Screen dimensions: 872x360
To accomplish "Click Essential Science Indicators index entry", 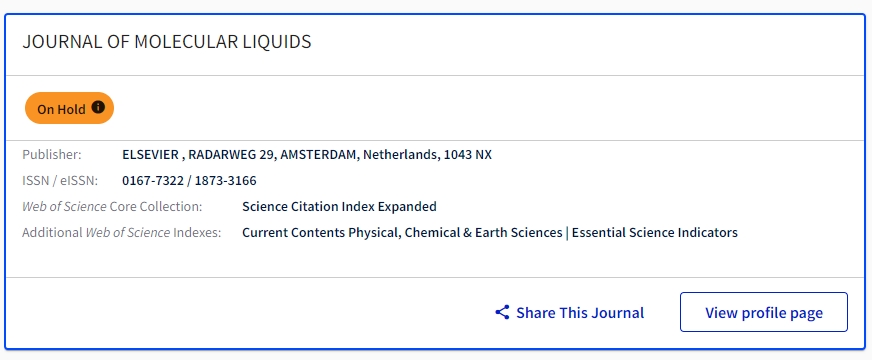I will point(655,233).
